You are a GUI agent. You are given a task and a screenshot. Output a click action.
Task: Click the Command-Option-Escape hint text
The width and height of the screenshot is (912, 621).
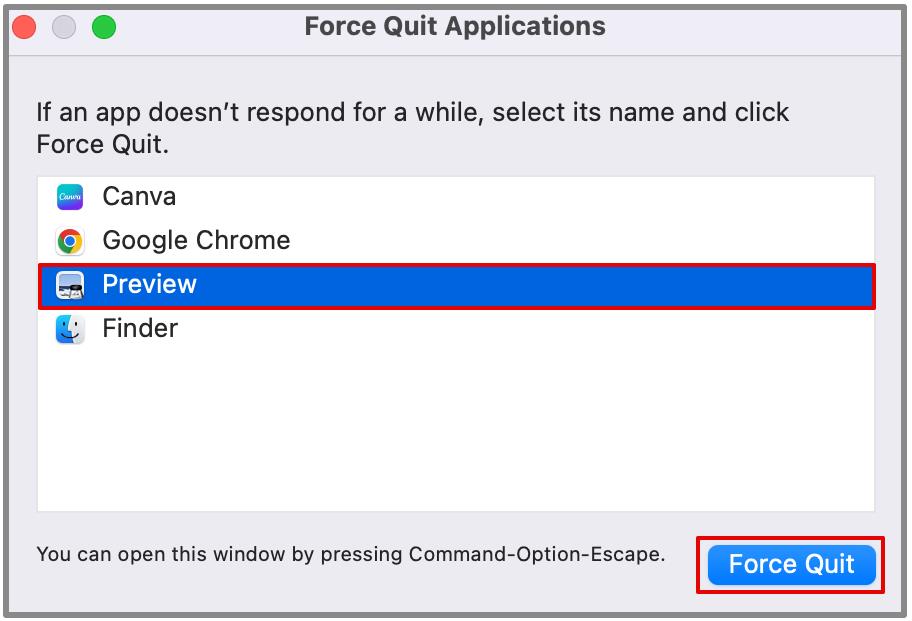coord(351,554)
